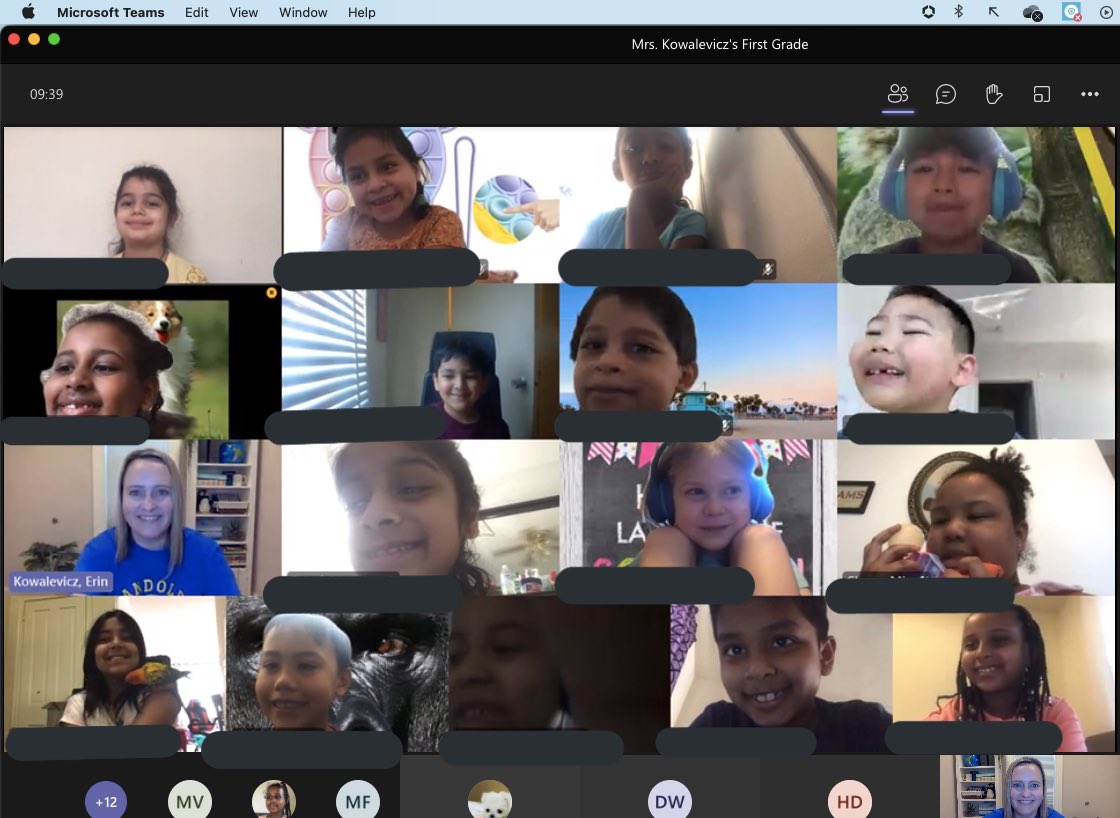Click the title Mrs. Kowalevicz's First Grade
The image size is (1120, 818).
tap(720, 44)
